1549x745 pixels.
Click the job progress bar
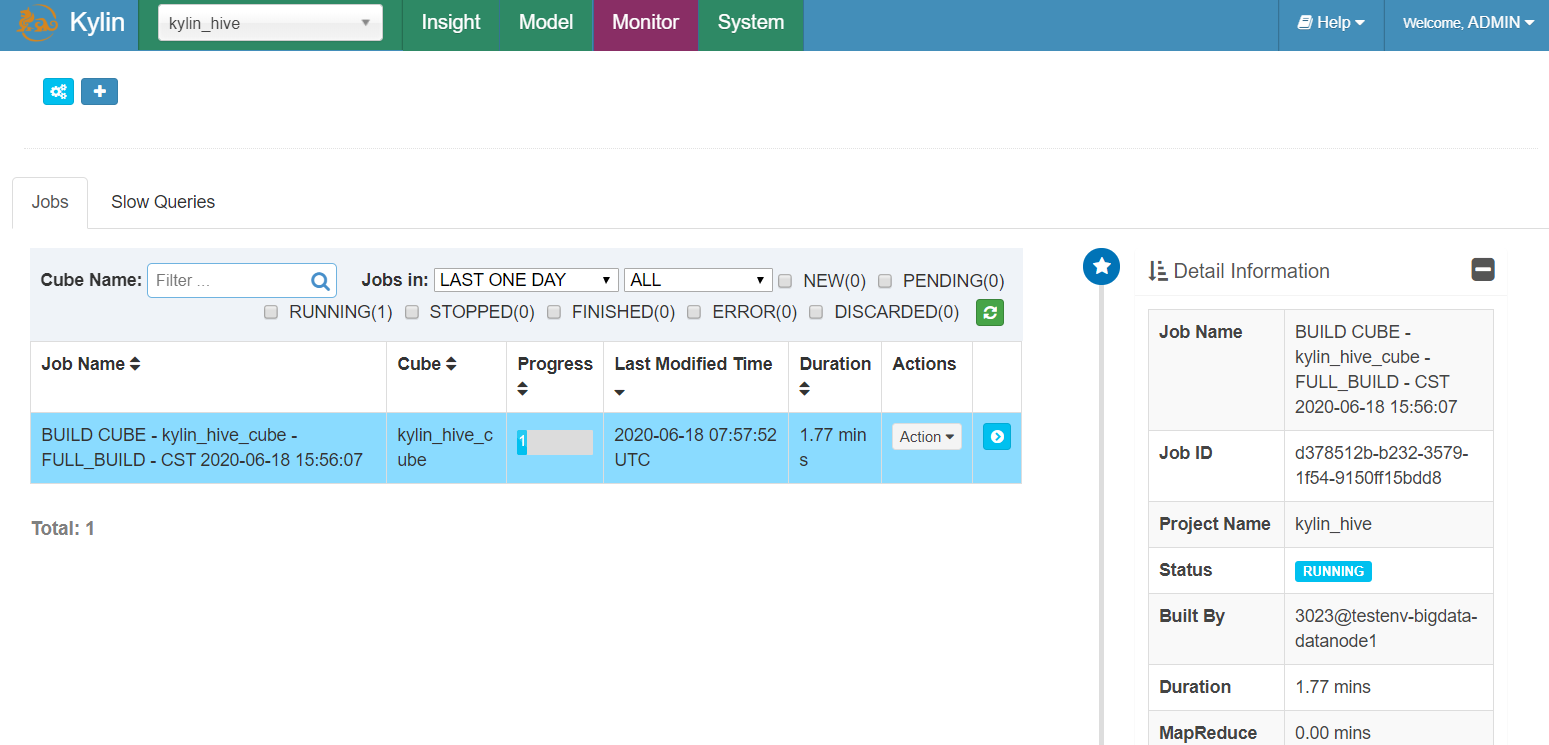pos(555,442)
